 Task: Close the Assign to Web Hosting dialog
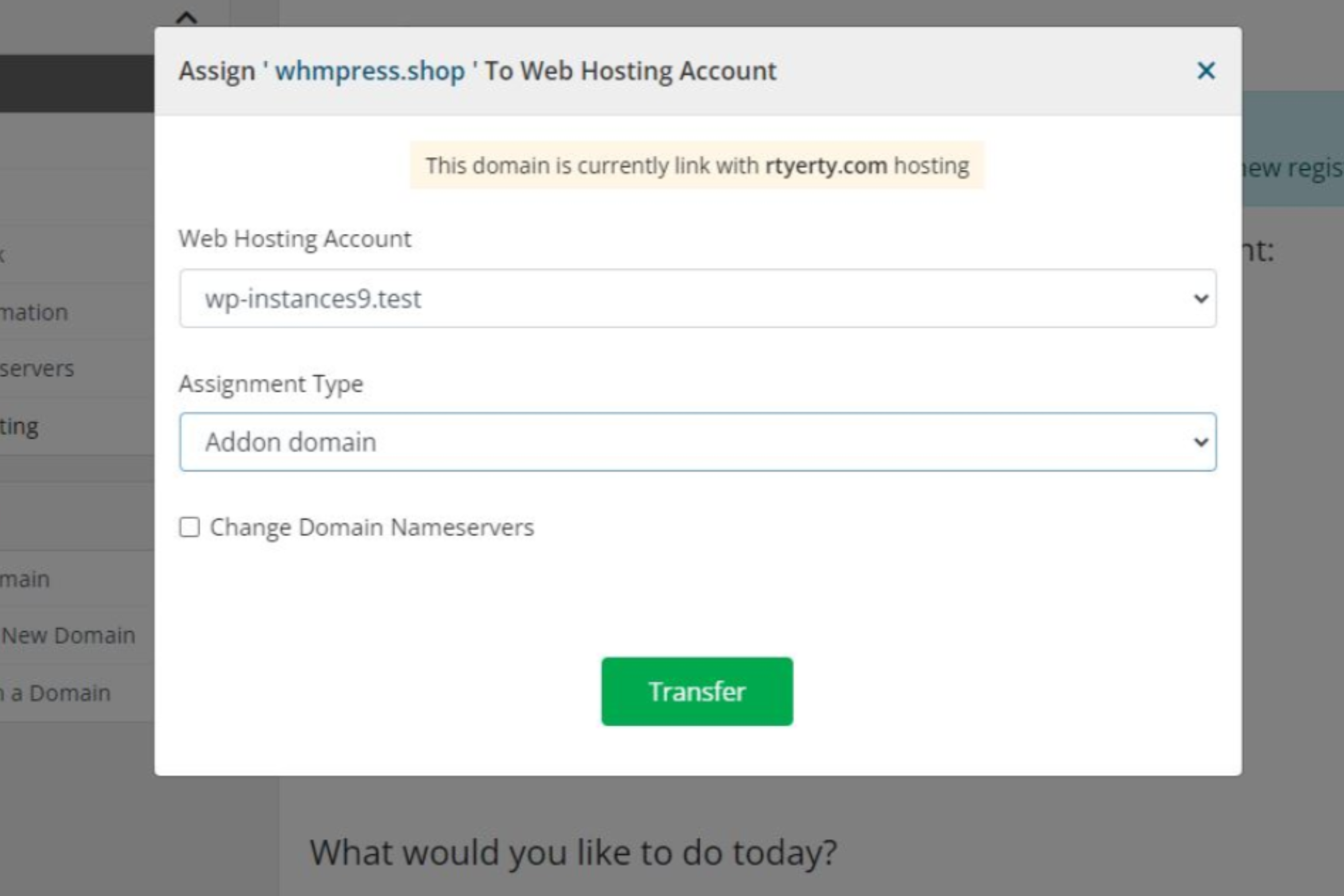pyautogui.click(x=1206, y=71)
